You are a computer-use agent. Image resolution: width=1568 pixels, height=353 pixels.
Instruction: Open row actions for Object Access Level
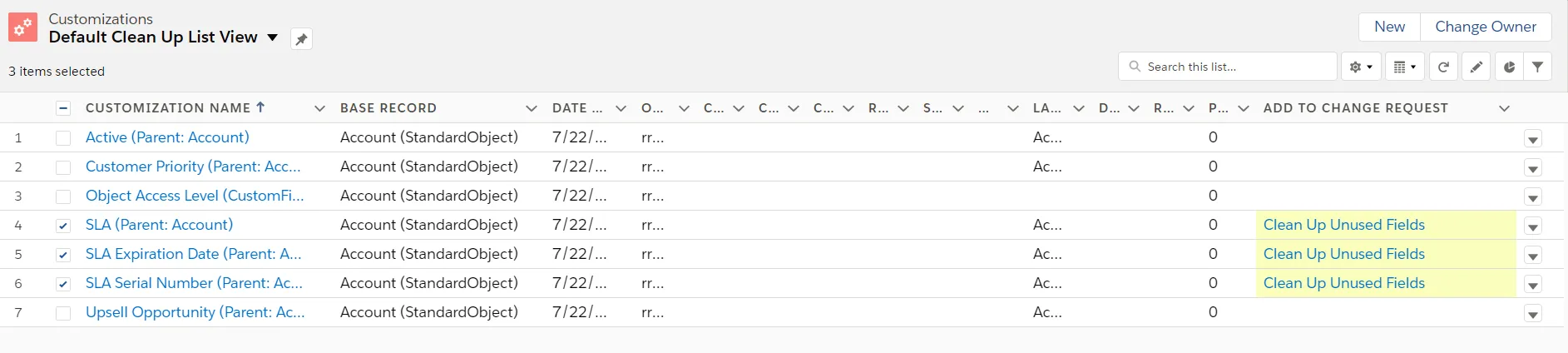click(x=1533, y=197)
